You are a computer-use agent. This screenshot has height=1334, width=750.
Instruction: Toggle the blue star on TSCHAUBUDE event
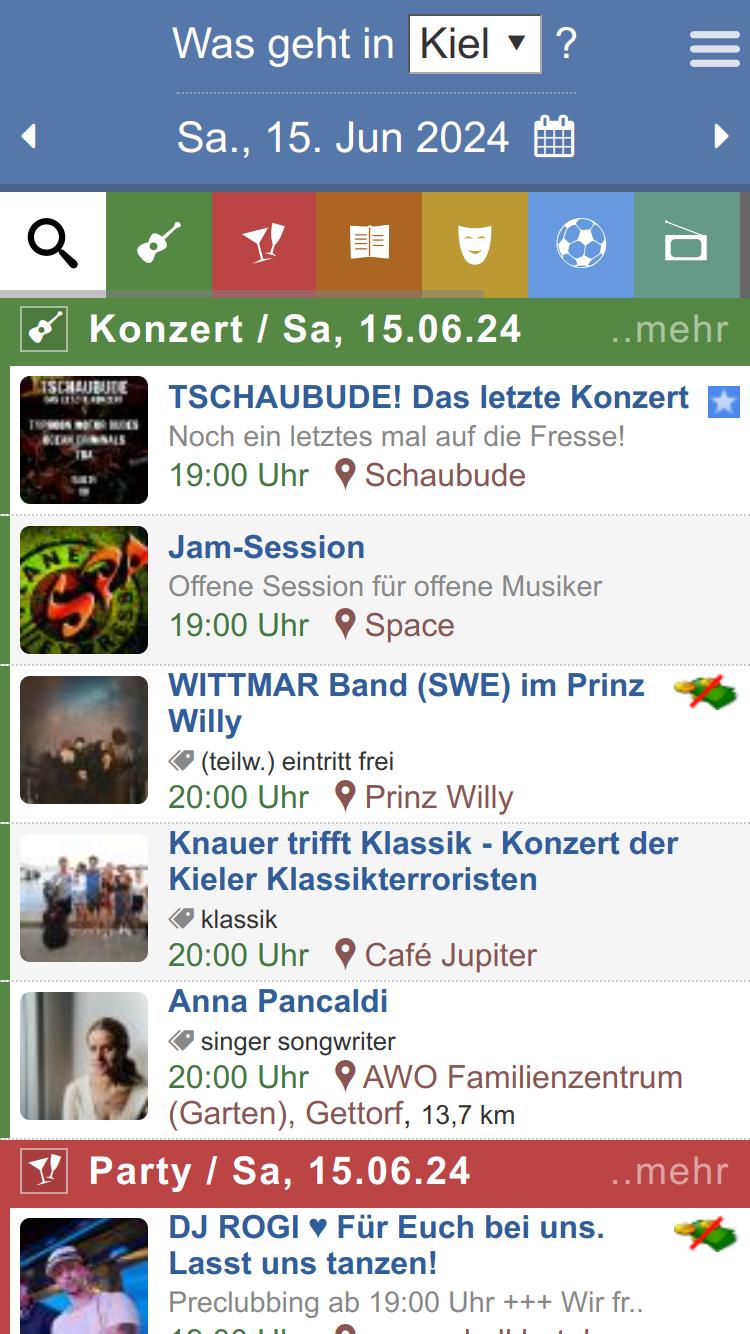tap(724, 402)
